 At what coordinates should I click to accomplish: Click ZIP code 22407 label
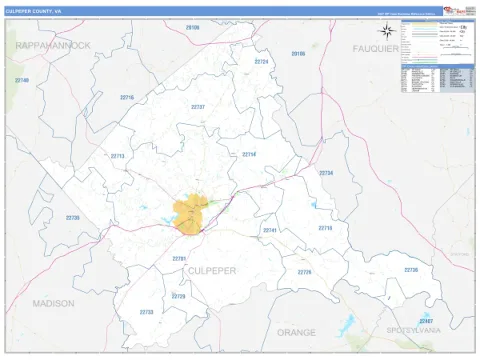pyautogui.click(x=426, y=321)
